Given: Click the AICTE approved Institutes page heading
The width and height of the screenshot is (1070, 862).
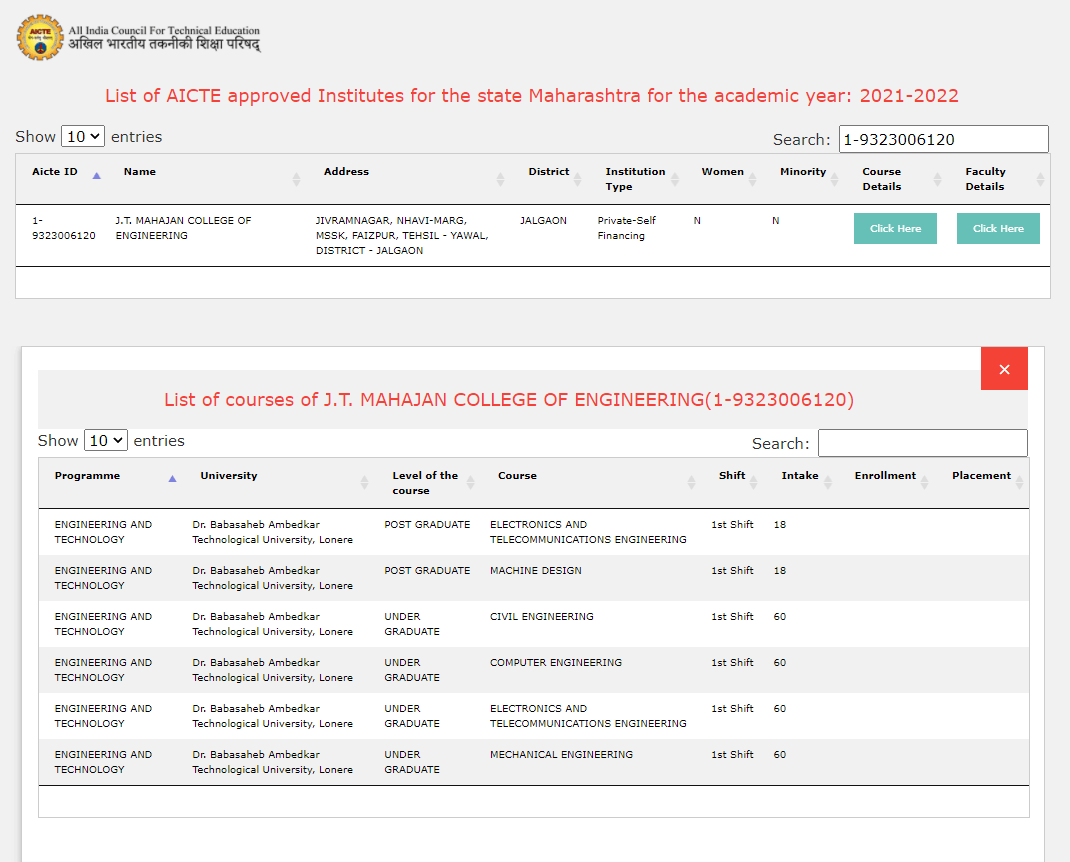Looking at the screenshot, I should tap(532, 96).
